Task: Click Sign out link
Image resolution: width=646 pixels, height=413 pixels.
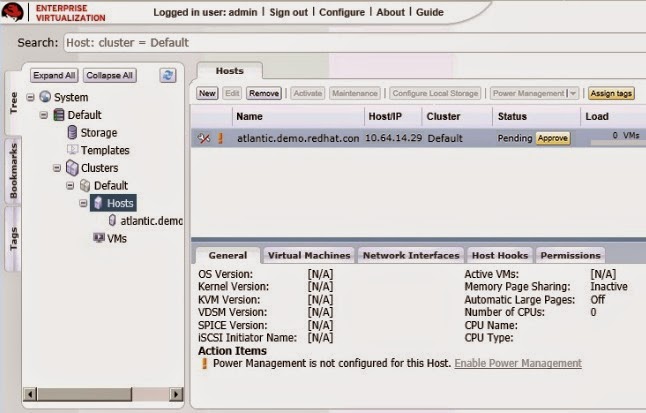Action: pos(288,12)
